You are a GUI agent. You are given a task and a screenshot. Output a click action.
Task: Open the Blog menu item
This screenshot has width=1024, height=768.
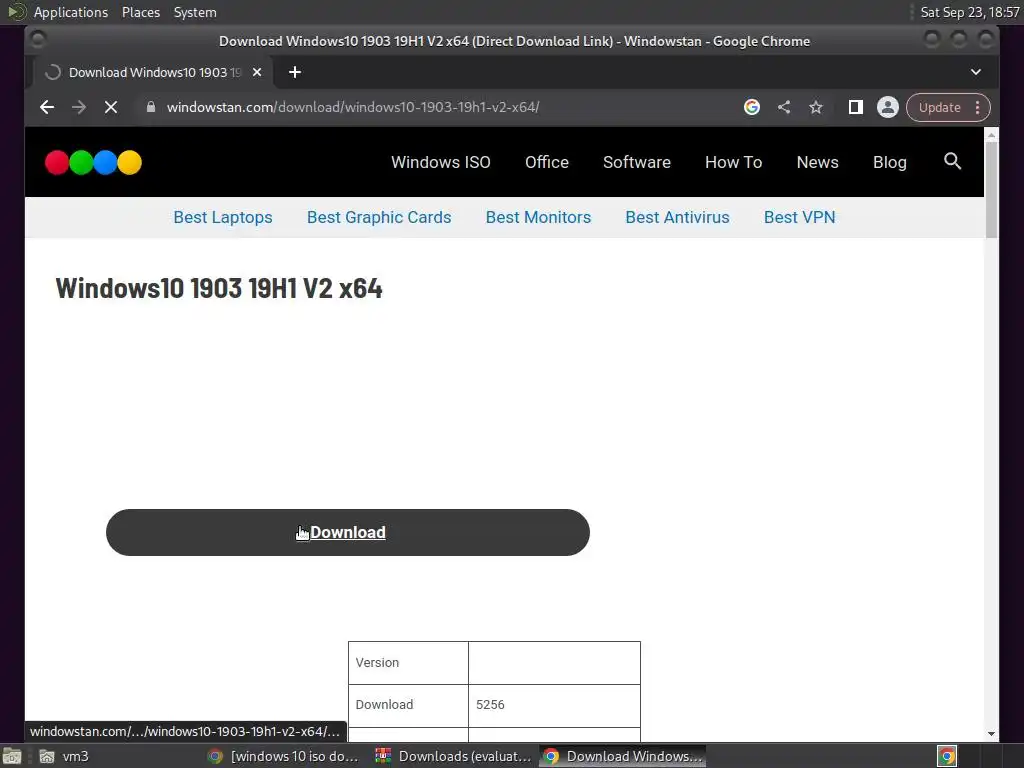point(889,162)
